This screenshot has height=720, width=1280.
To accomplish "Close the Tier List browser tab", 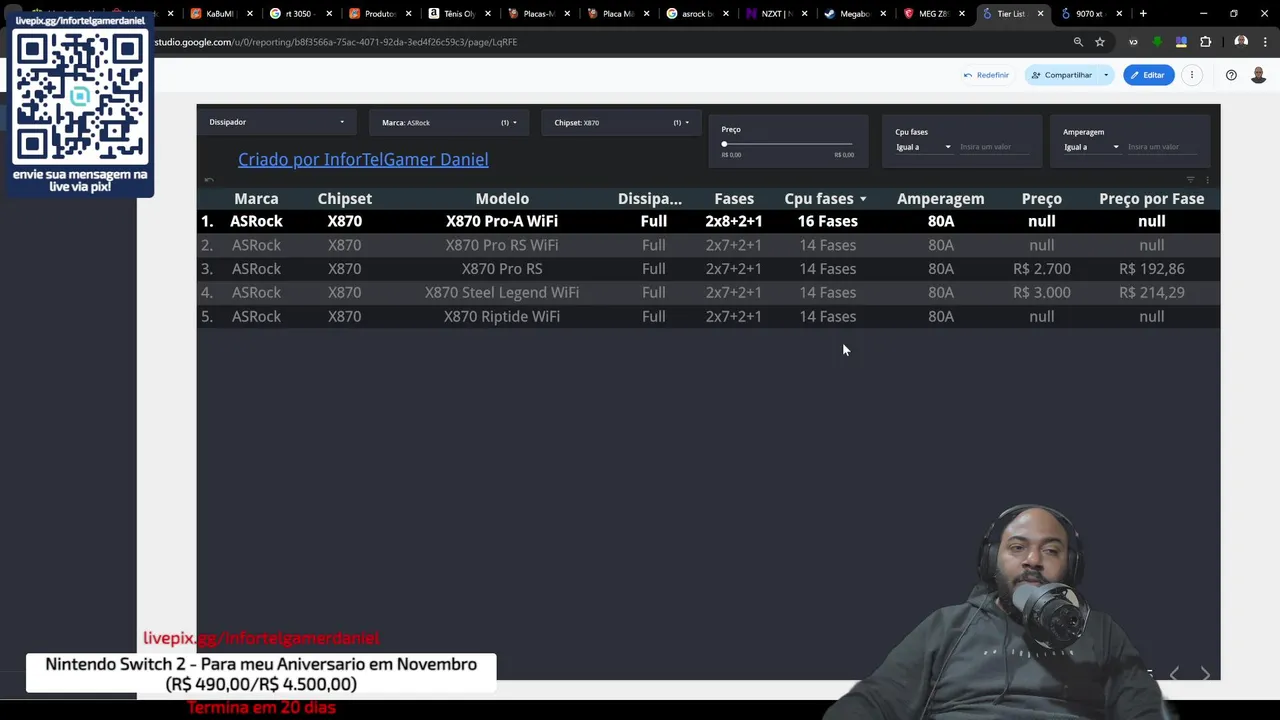I will tap(1040, 14).
